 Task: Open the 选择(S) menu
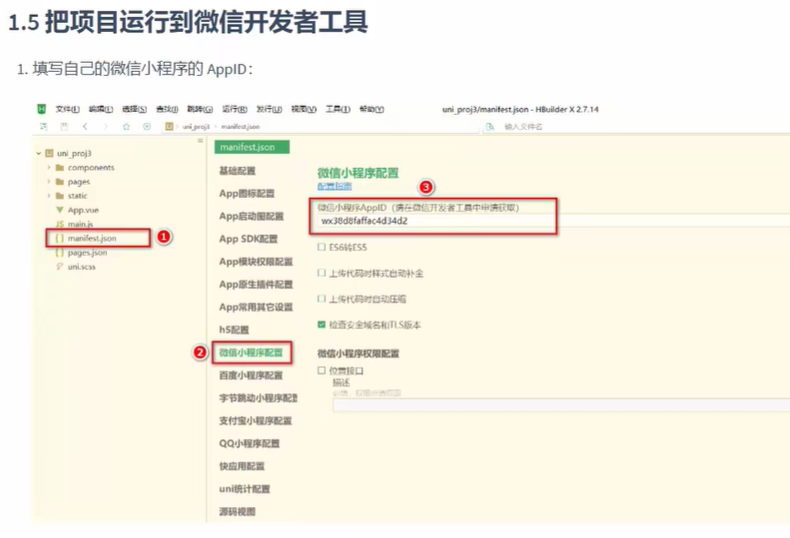click(135, 109)
